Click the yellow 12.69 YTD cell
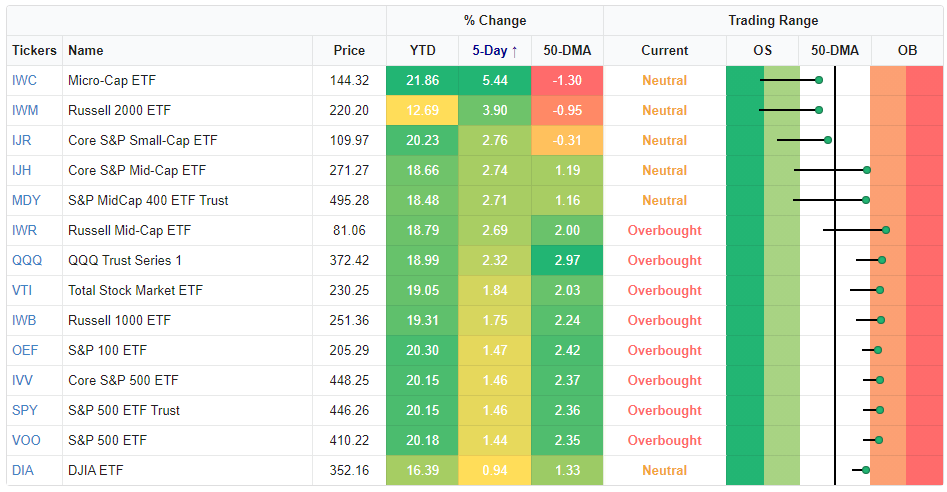The height and width of the screenshot is (492, 947). pyautogui.click(x=422, y=110)
